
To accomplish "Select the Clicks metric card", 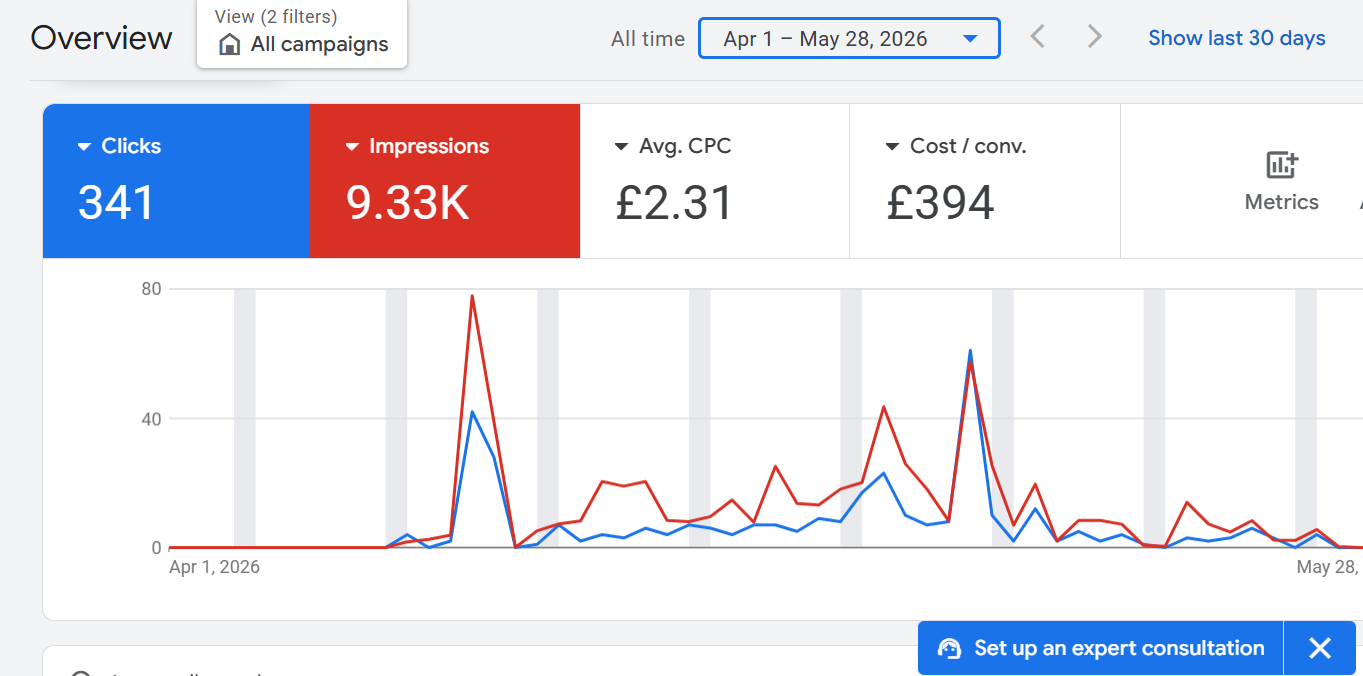I will tap(176, 181).
